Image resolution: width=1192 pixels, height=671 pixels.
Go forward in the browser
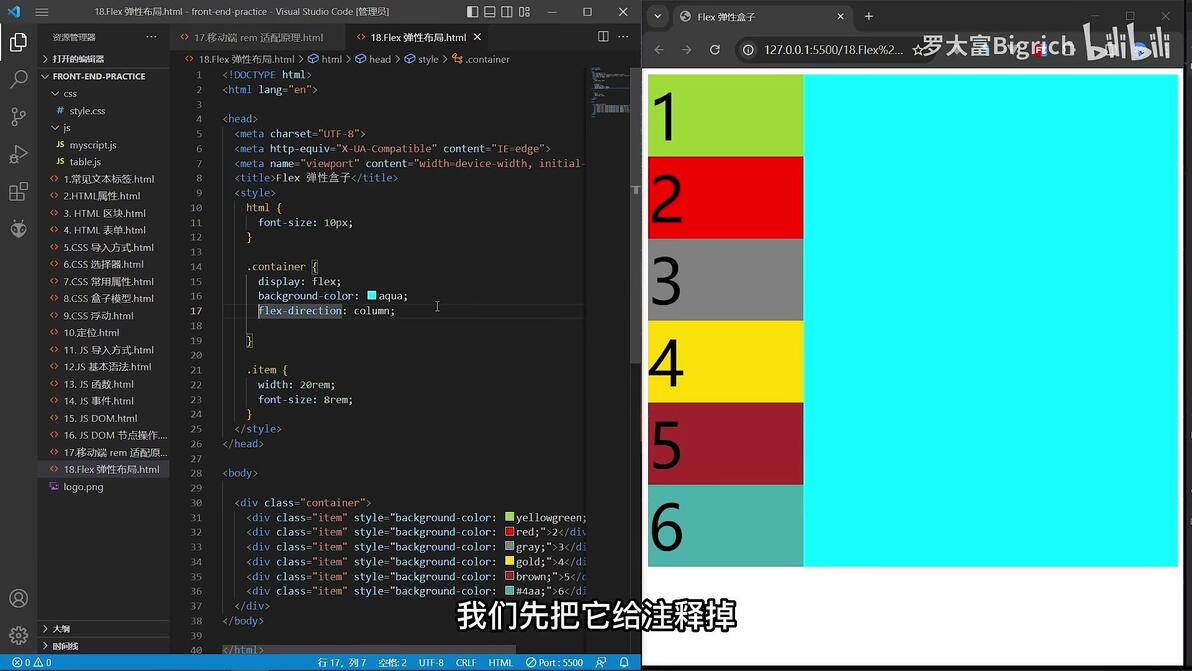point(686,49)
